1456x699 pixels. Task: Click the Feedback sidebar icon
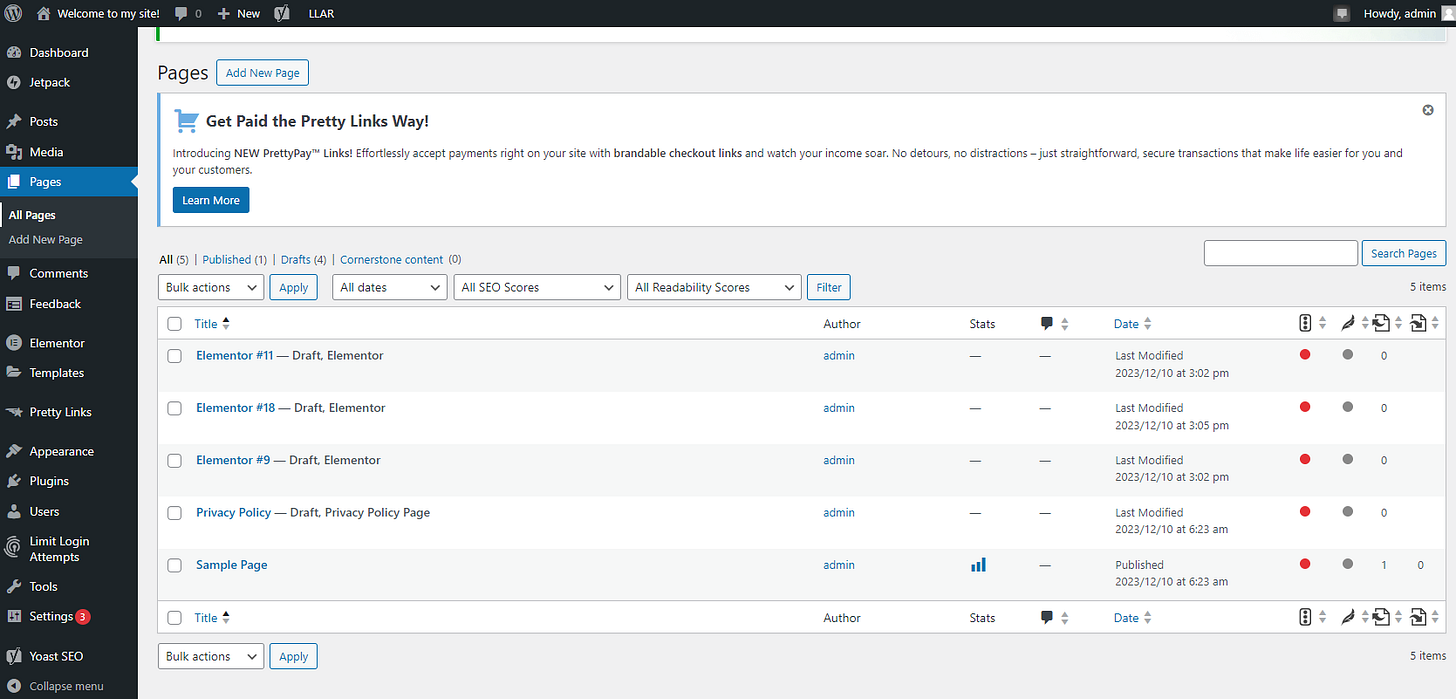(x=14, y=304)
